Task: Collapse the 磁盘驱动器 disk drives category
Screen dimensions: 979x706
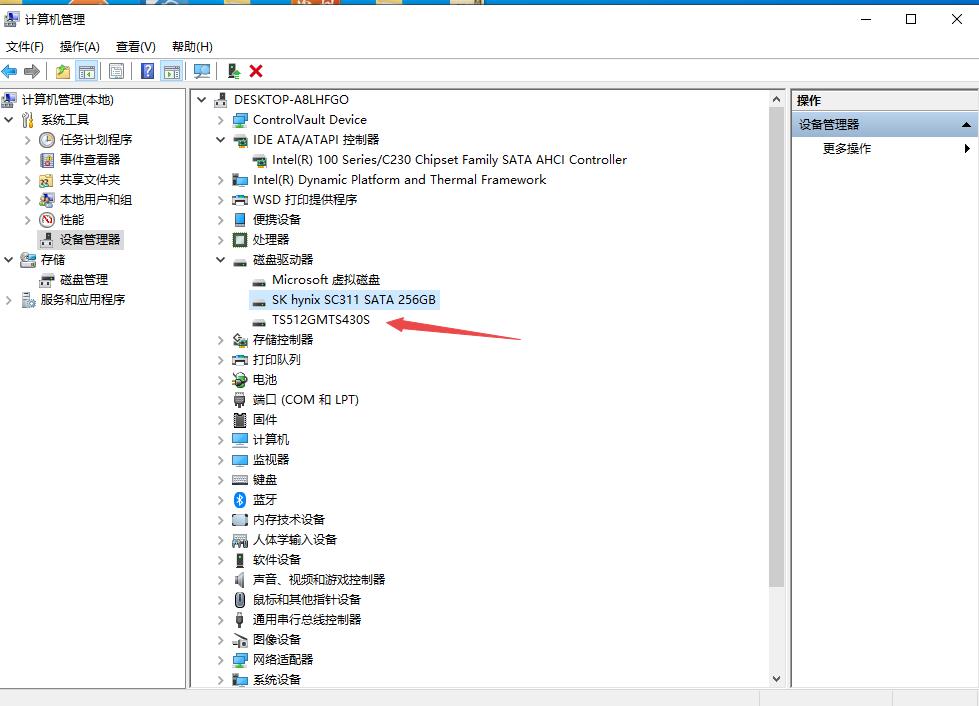Action: pyautogui.click(x=220, y=260)
